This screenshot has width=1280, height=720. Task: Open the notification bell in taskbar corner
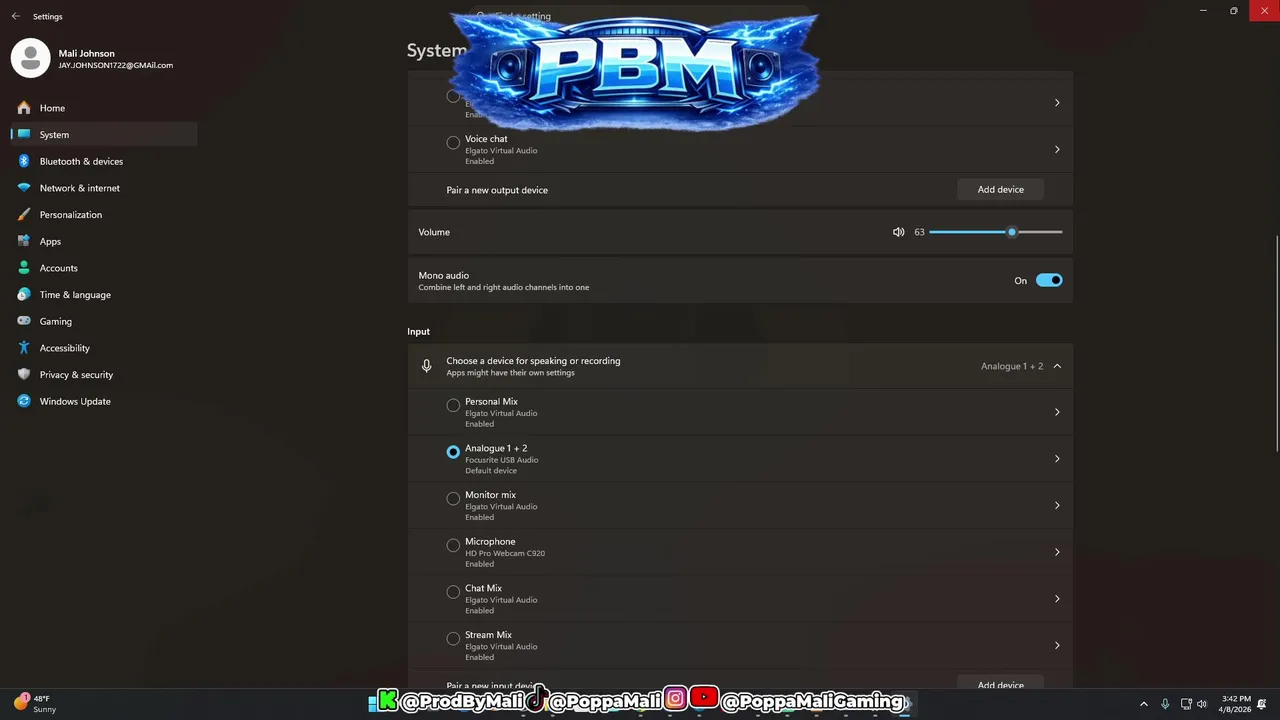tap(1263, 704)
